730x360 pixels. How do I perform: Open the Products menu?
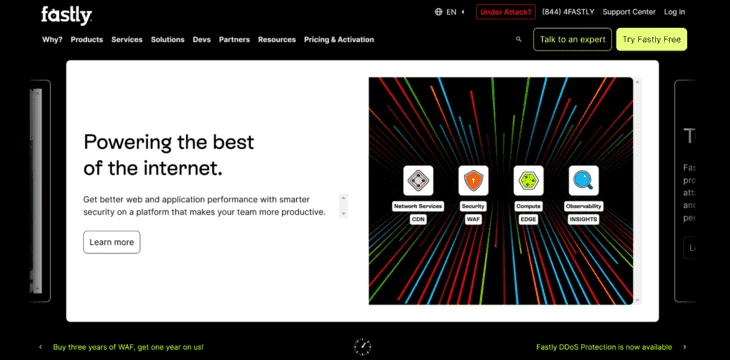(87, 40)
